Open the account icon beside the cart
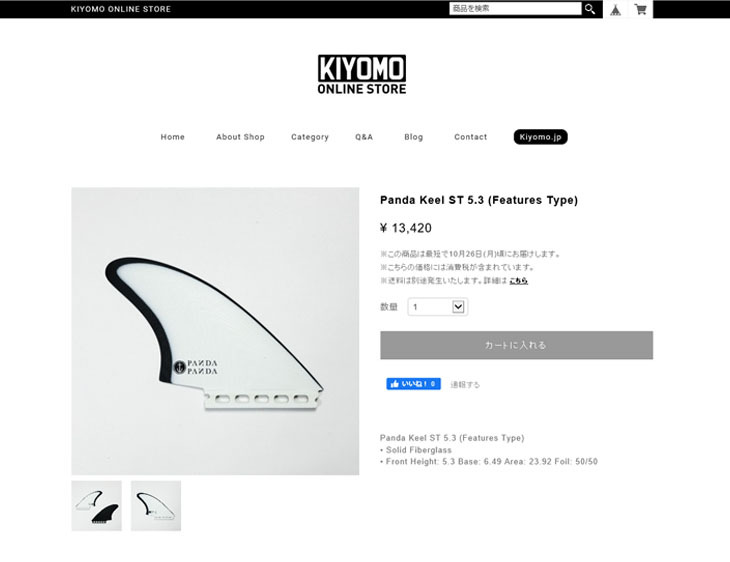The width and height of the screenshot is (730, 562). 615,10
